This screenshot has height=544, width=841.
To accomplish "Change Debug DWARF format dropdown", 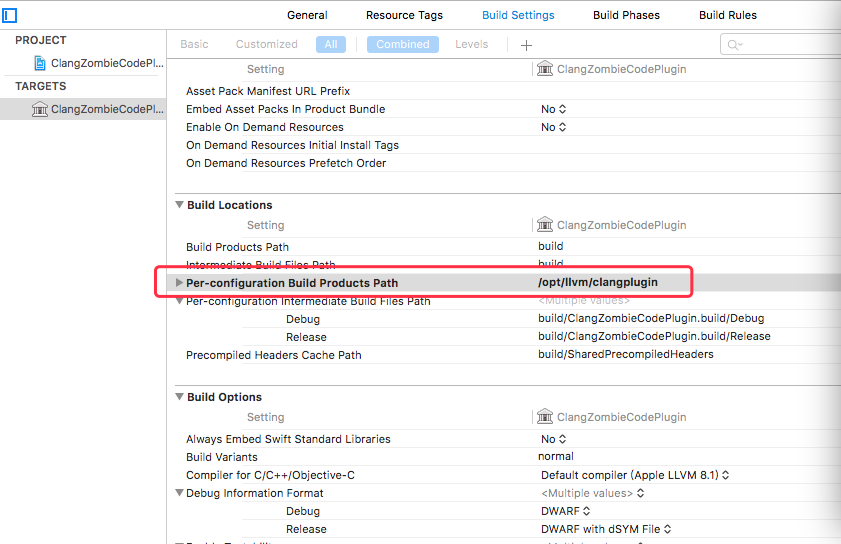I will (x=565, y=511).
